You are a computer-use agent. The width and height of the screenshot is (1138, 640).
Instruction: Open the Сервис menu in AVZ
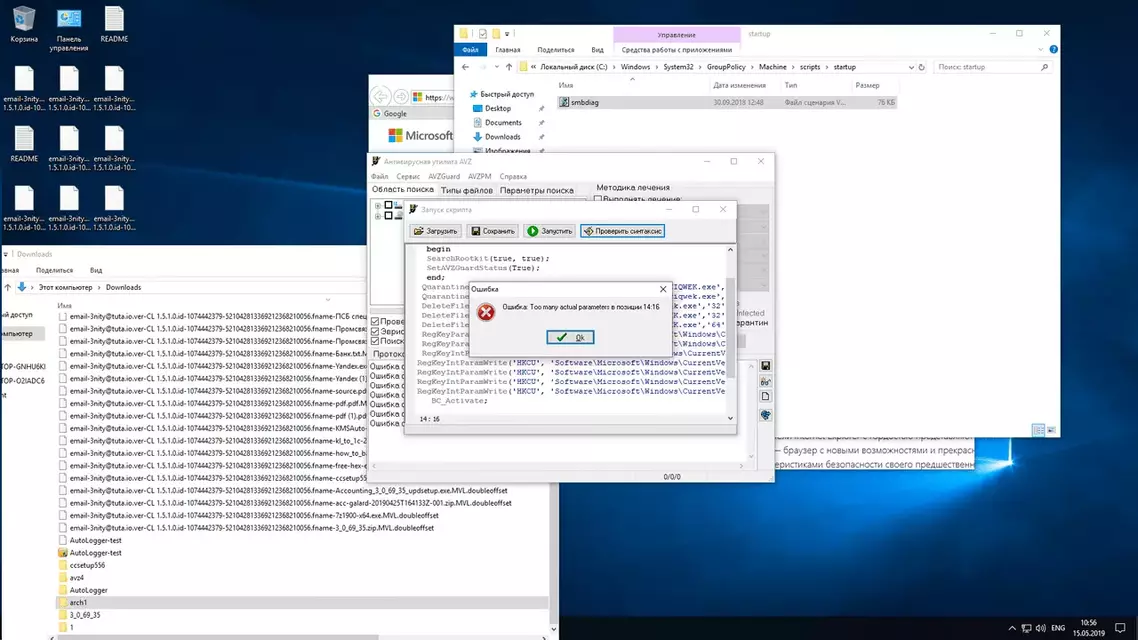[408, 176]
